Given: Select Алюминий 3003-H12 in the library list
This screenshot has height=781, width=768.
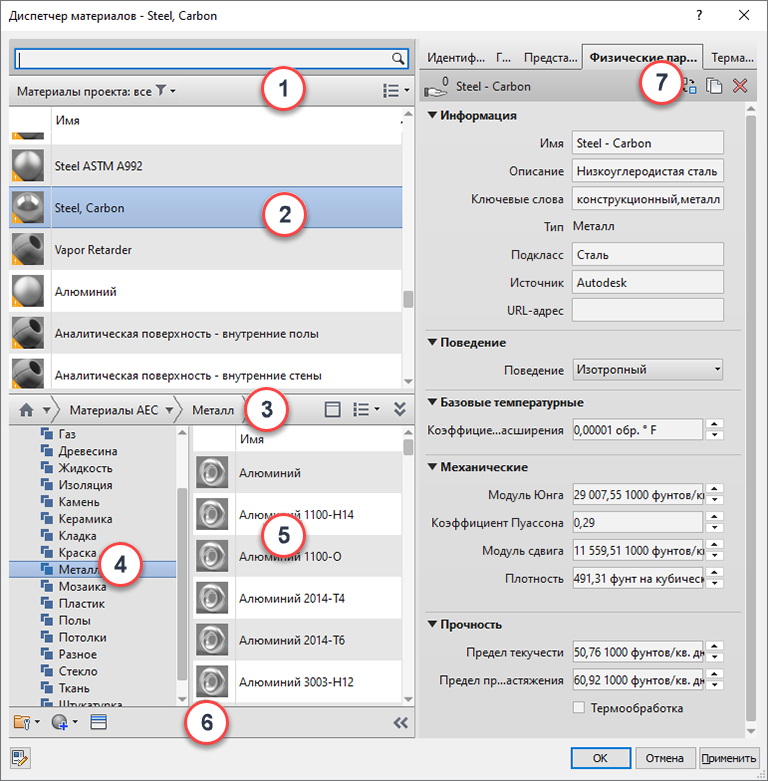Looking at the screenshot, I should coord(297,682).
